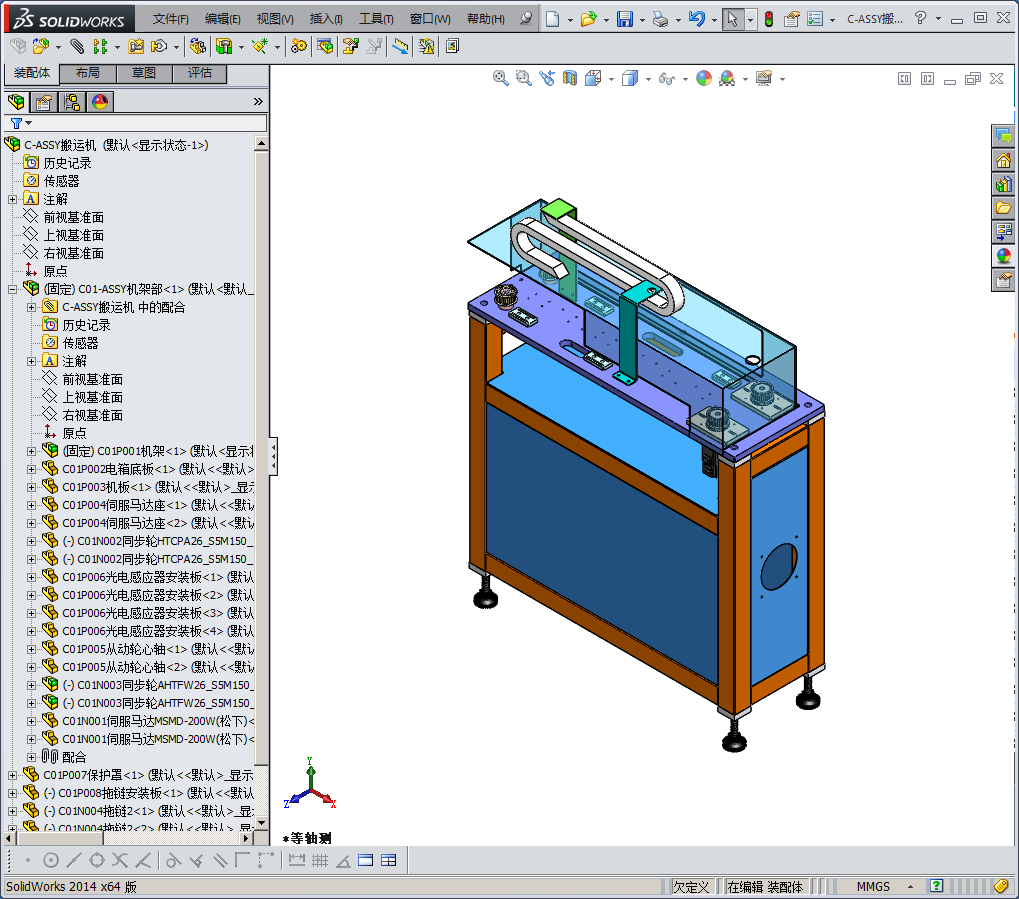Click the Zoom to Fit magnifier icon

pos(501,78)
